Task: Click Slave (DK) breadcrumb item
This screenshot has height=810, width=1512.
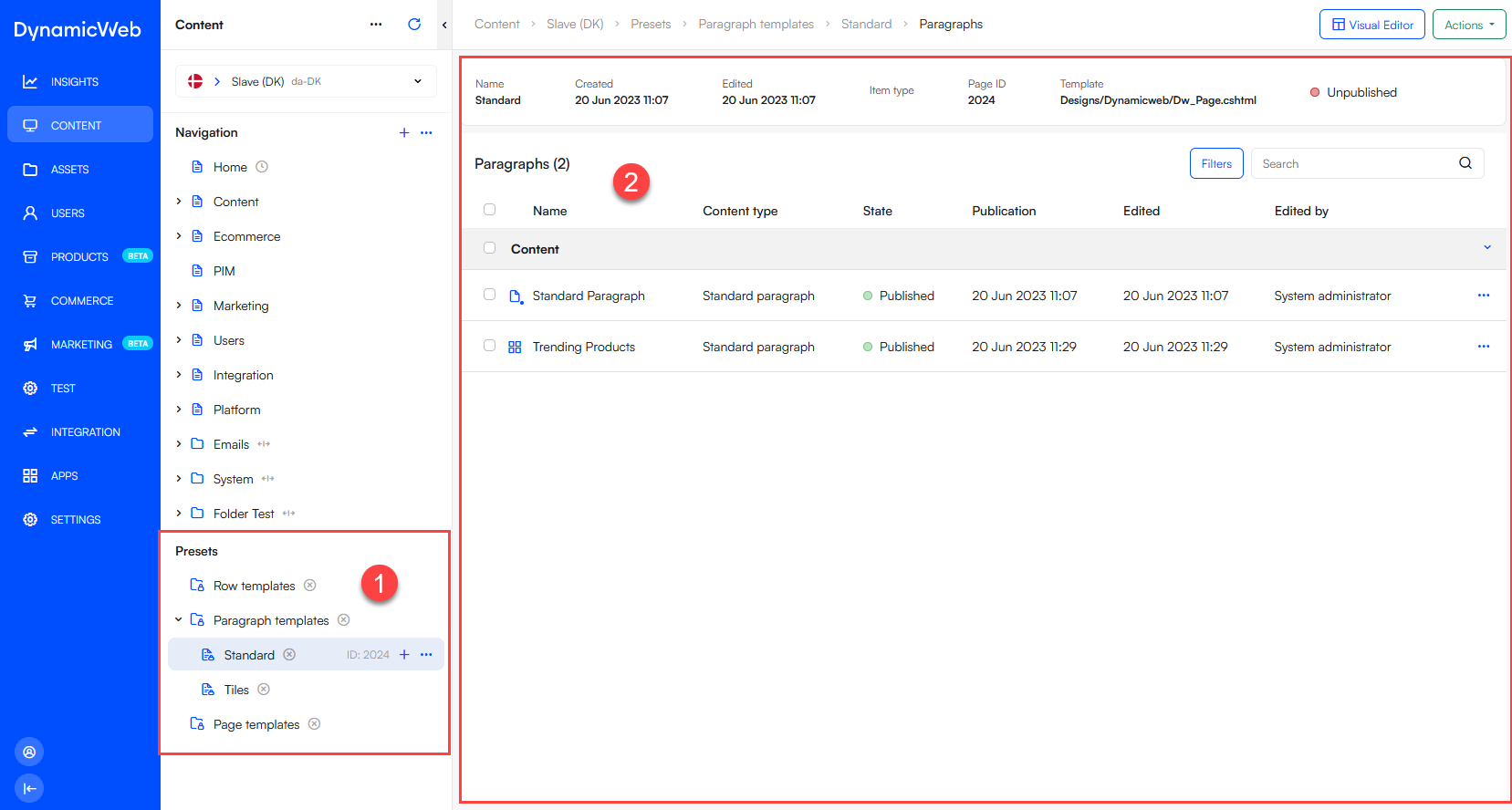Action: click(x=575, y=25)
